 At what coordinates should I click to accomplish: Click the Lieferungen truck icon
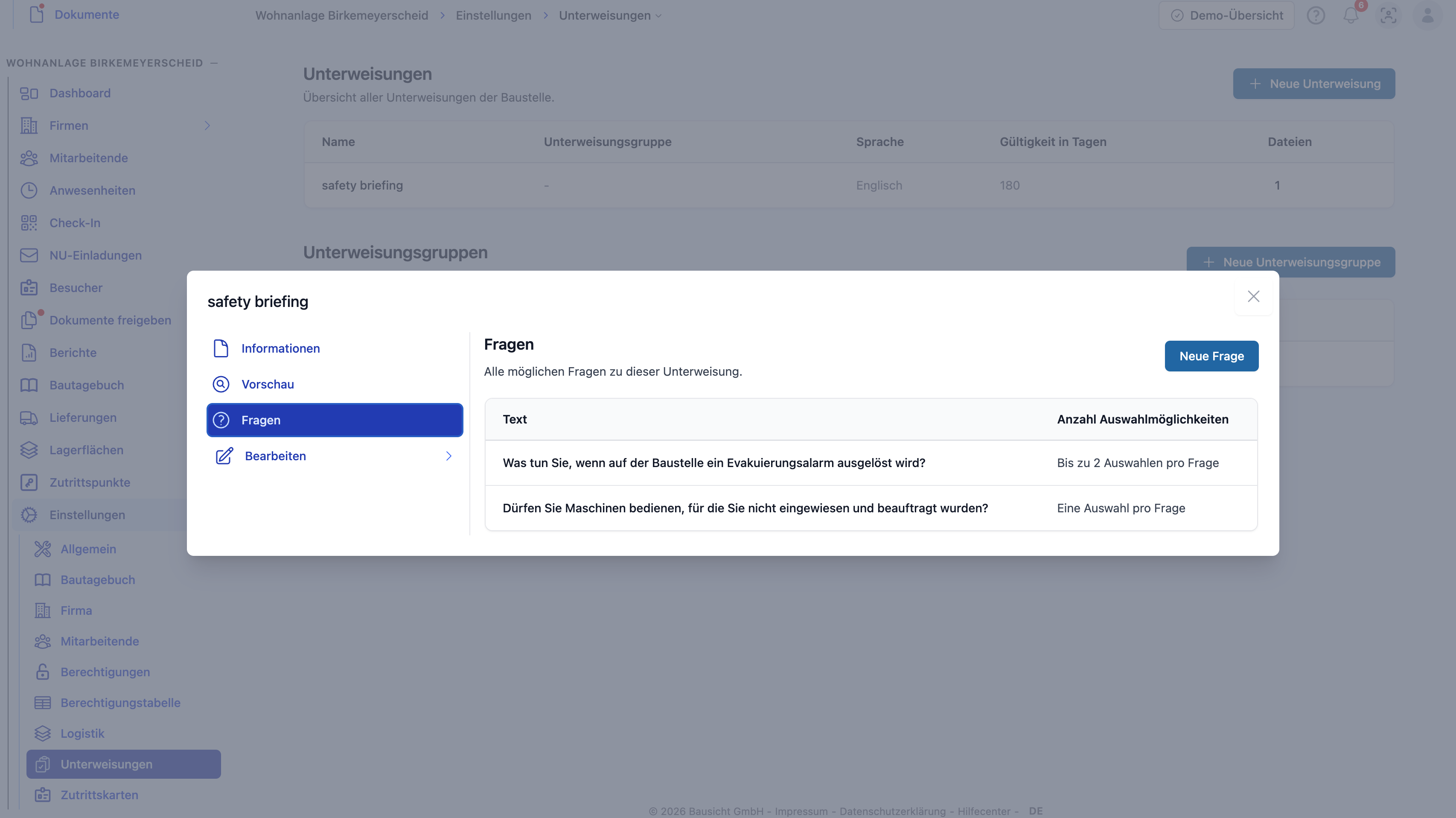click(x=29, y=418)
